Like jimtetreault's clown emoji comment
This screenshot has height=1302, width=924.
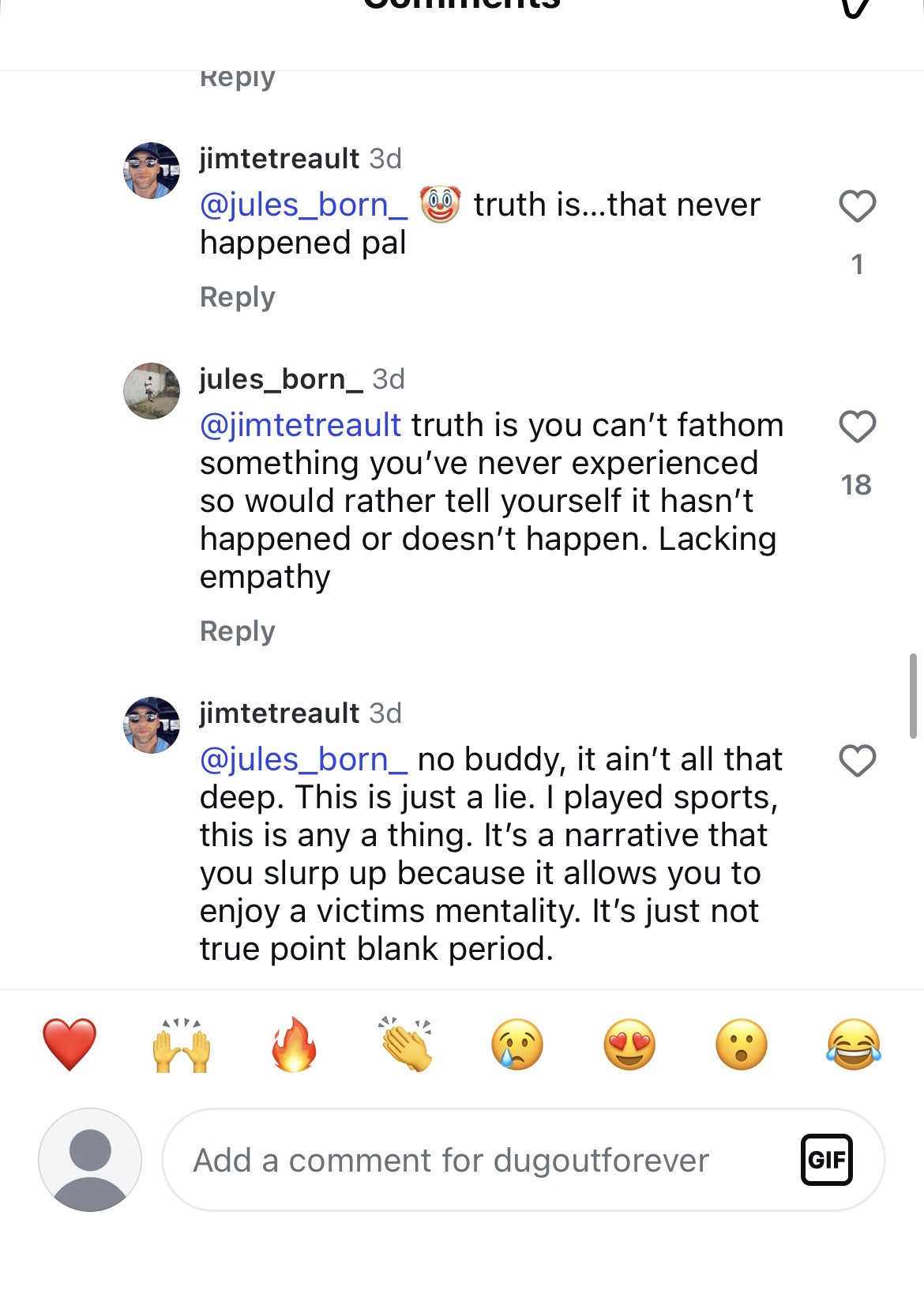857,206
